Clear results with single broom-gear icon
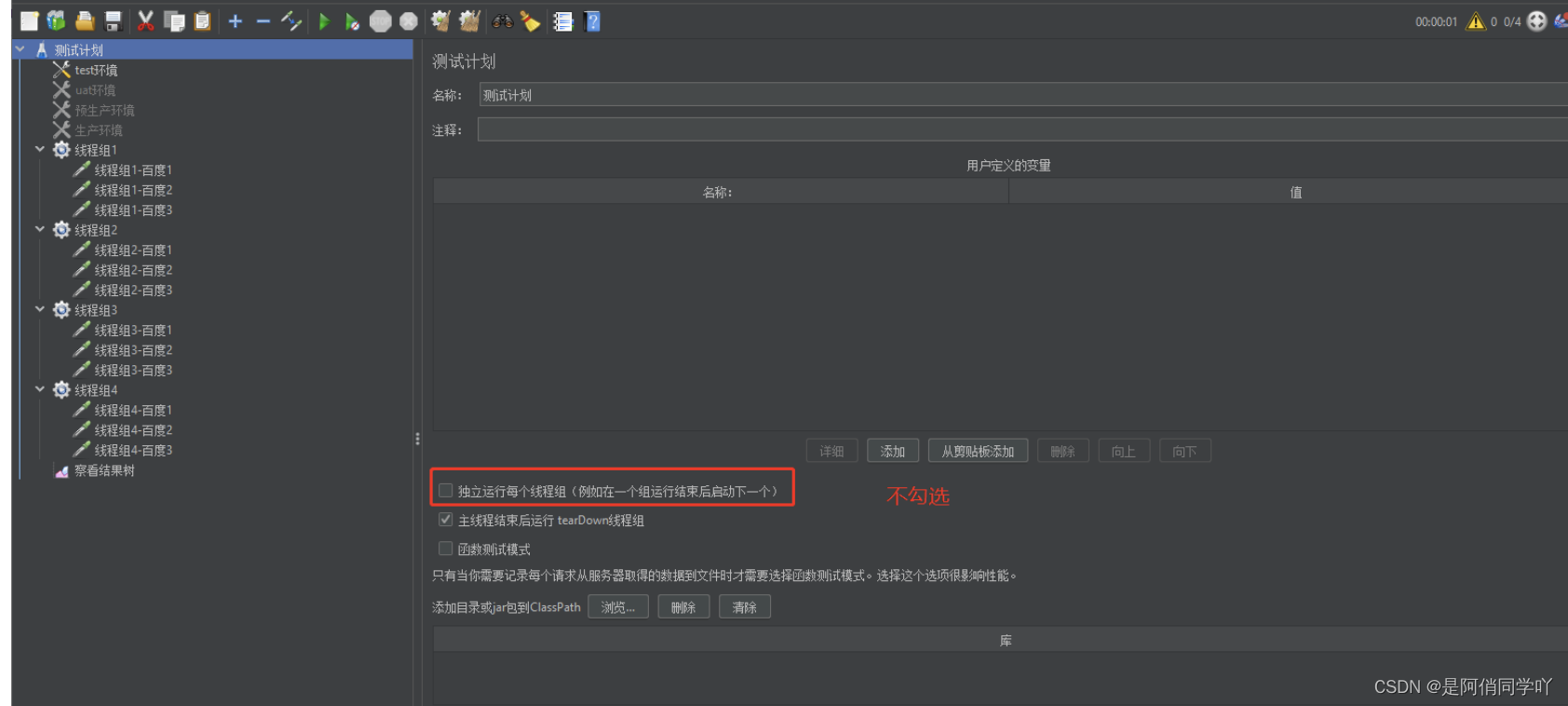 (440, 21)
